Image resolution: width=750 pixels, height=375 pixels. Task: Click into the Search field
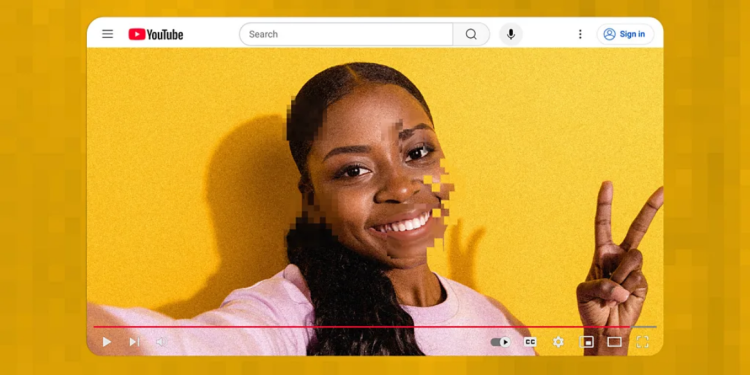click(x=346, y=34)
